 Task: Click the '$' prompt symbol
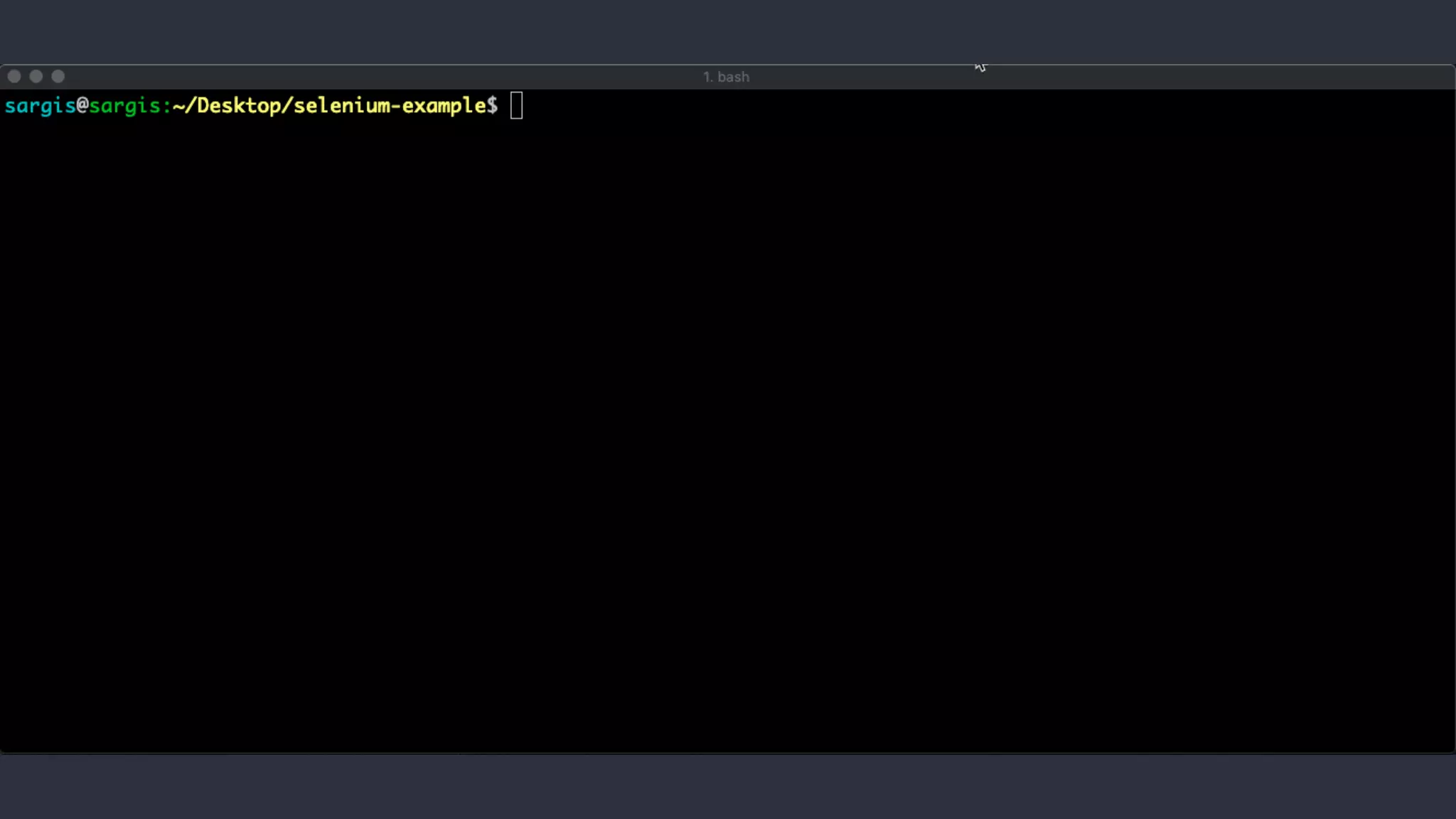click(x=492, y=106)
